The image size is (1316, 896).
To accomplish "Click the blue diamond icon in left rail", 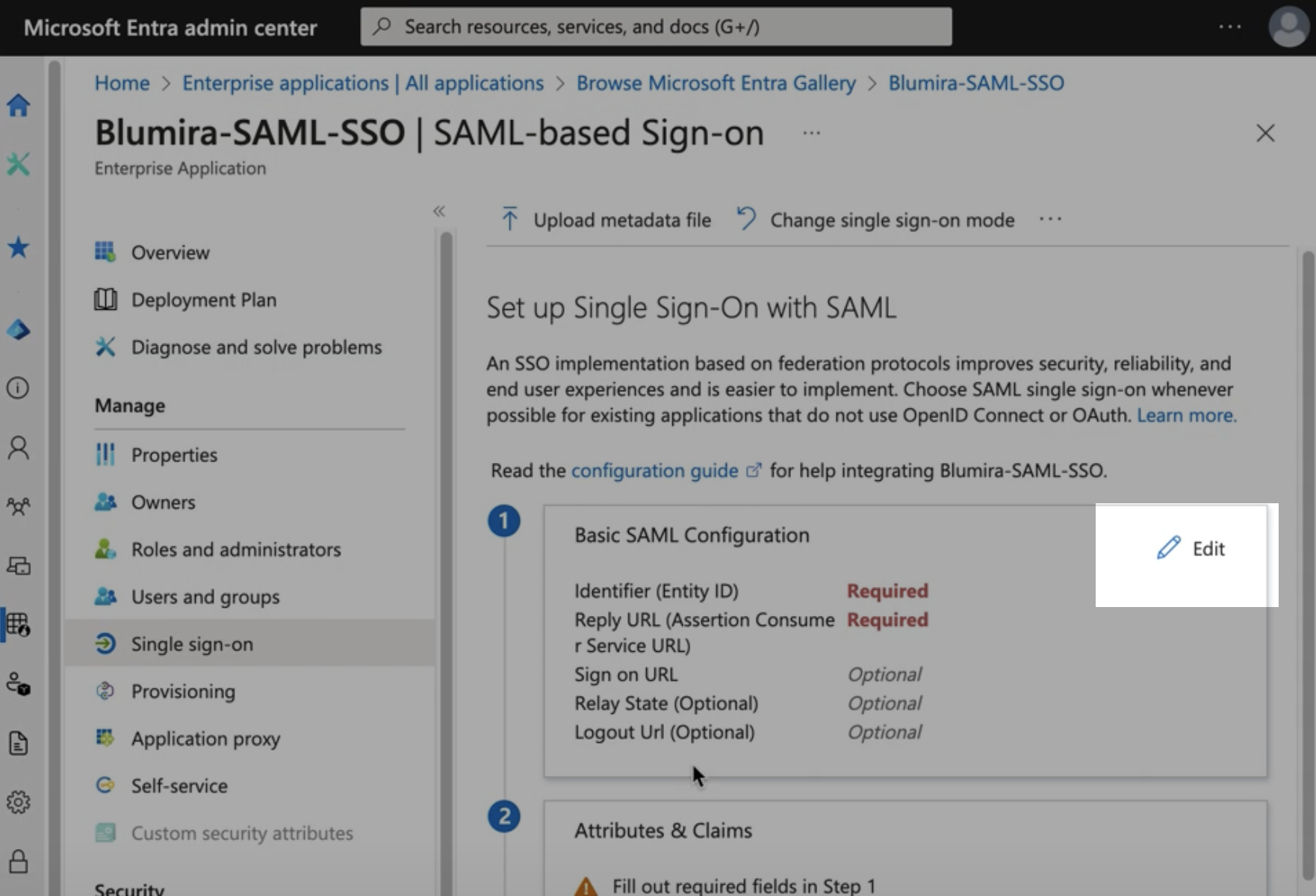I will [x=18, y=329].
